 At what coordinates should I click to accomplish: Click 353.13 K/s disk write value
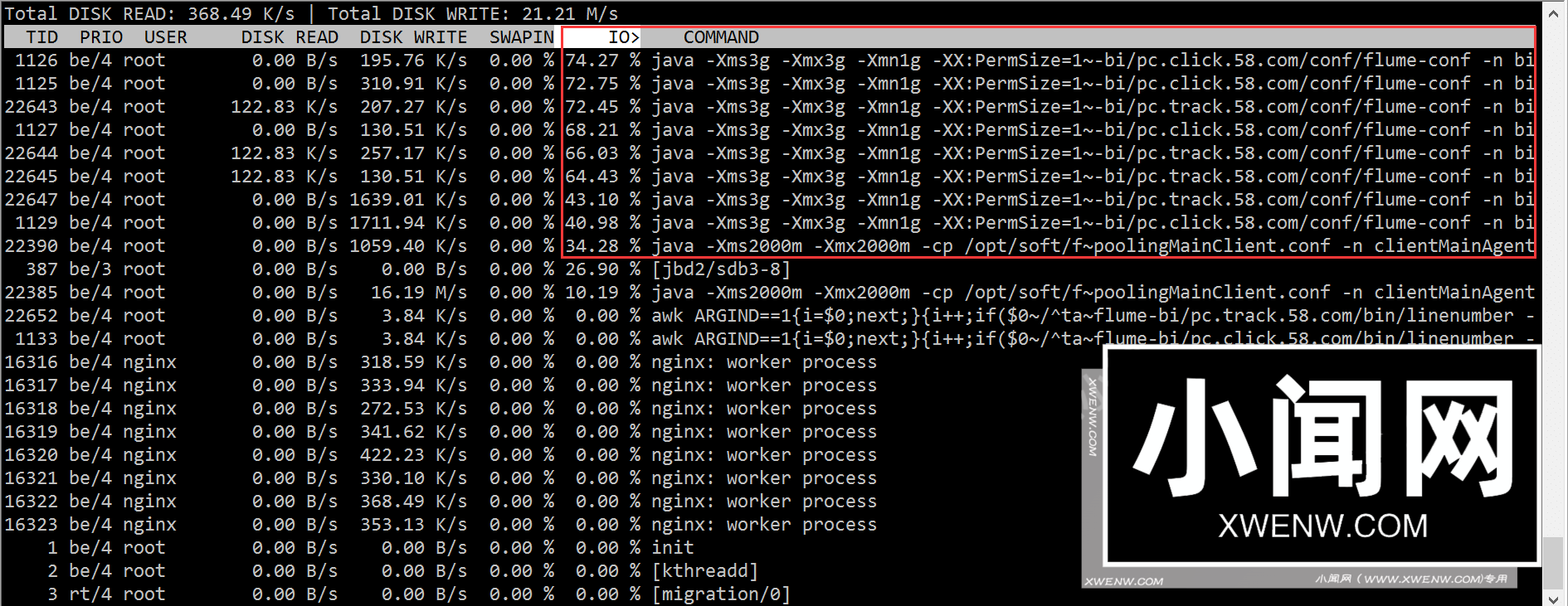[414, 525]
